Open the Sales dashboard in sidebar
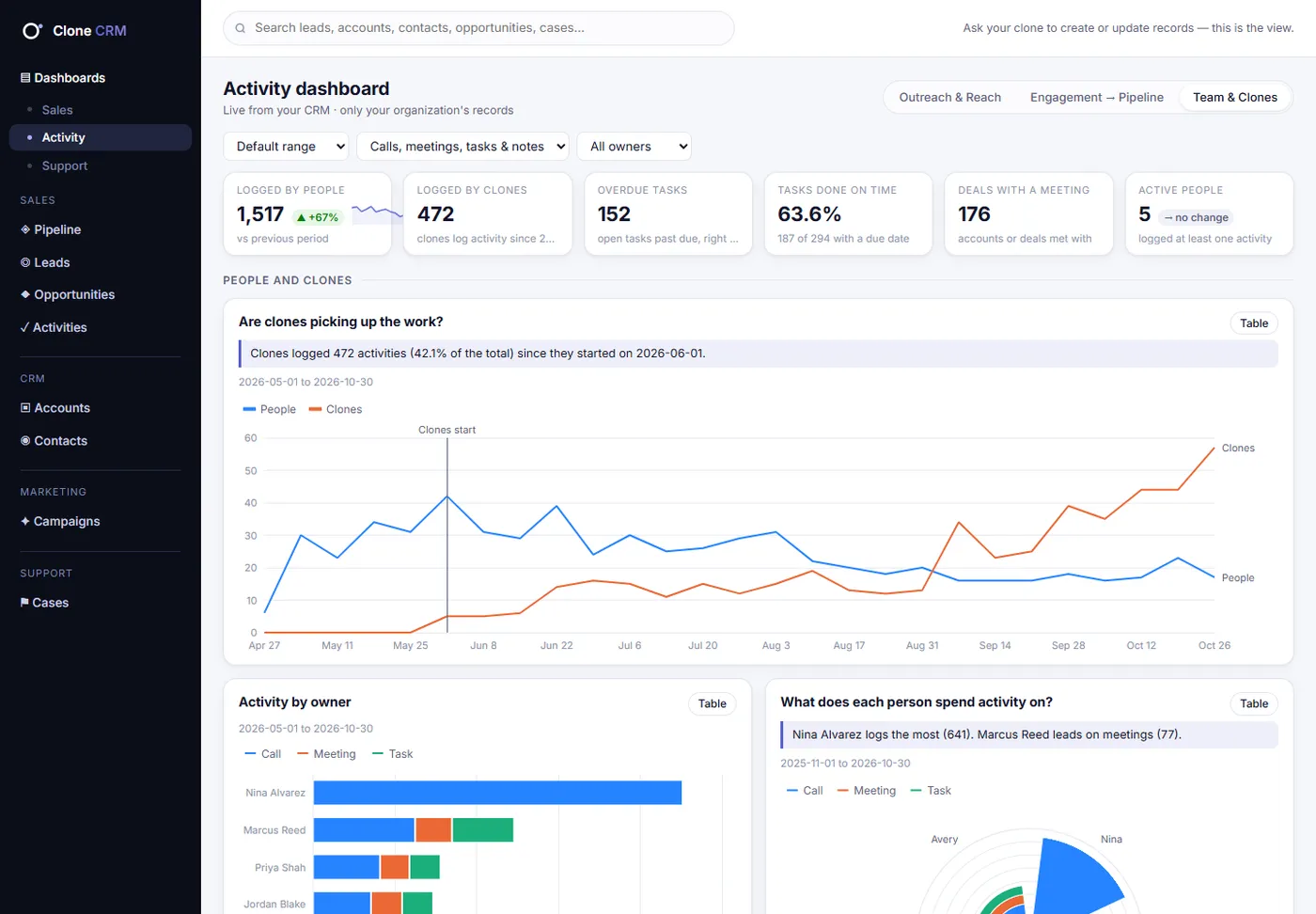Screen dimensions: 1316x914 [x=101, y=110]
